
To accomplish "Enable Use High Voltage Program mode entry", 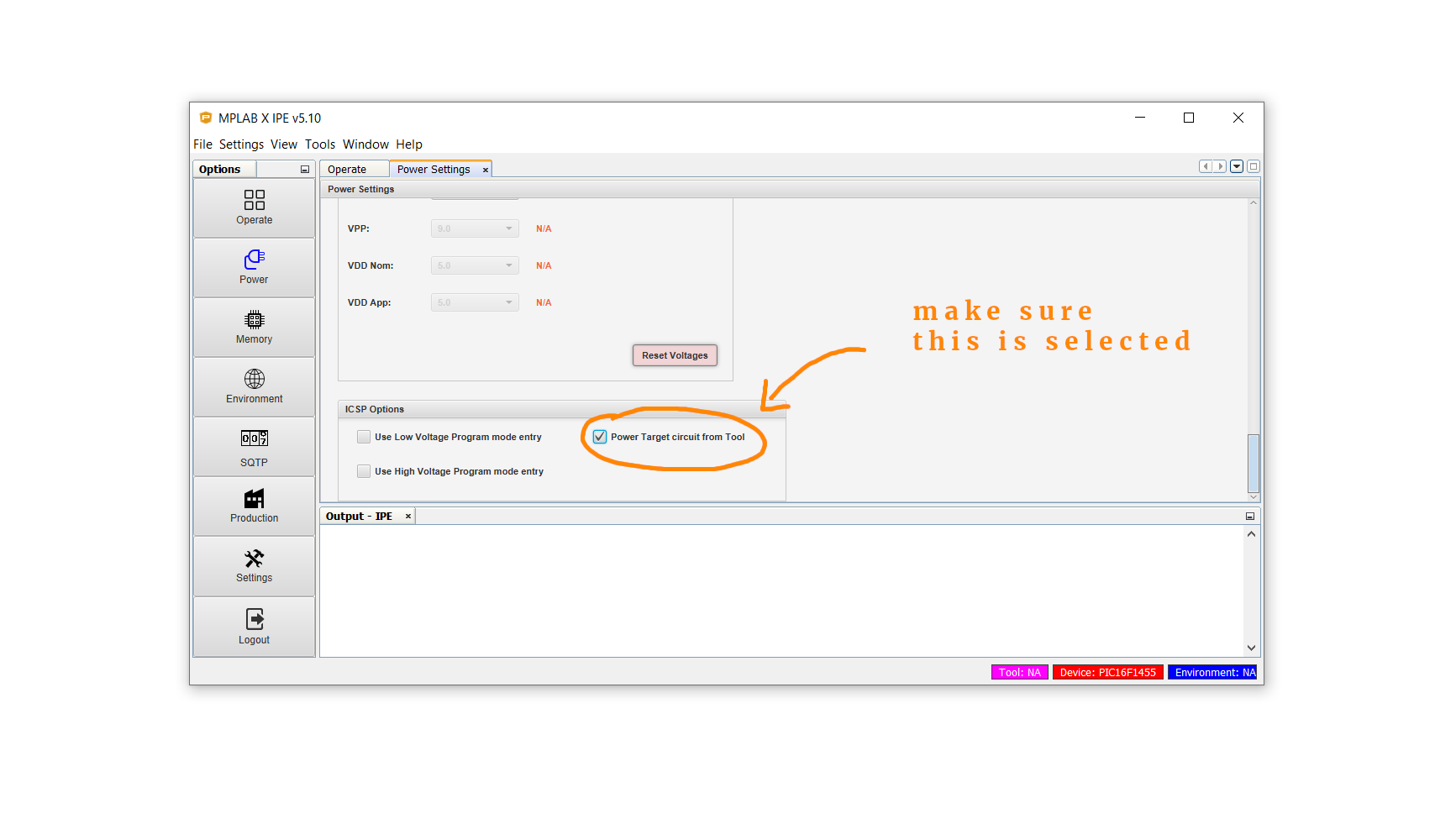I will [364, 471].
